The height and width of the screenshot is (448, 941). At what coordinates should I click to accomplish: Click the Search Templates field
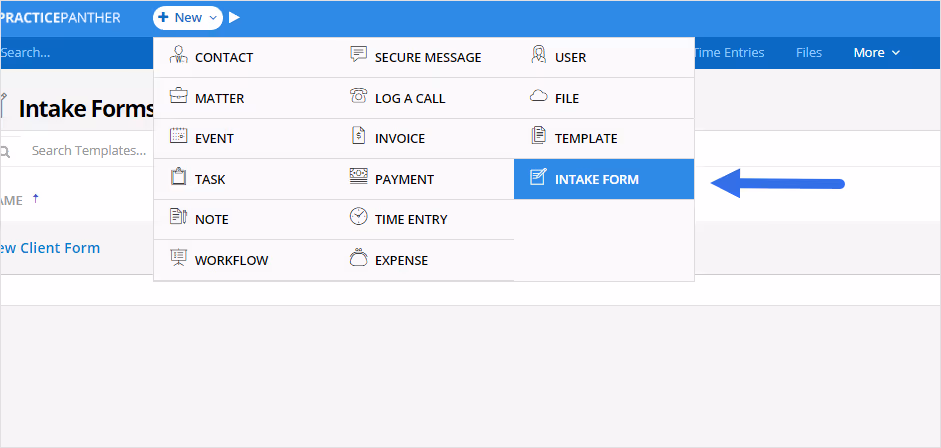pyautogui.click(x=90, y=151)
